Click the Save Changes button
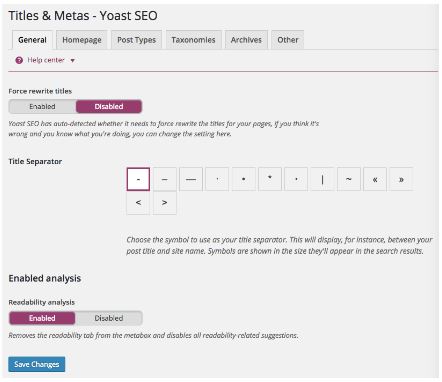 37,364
